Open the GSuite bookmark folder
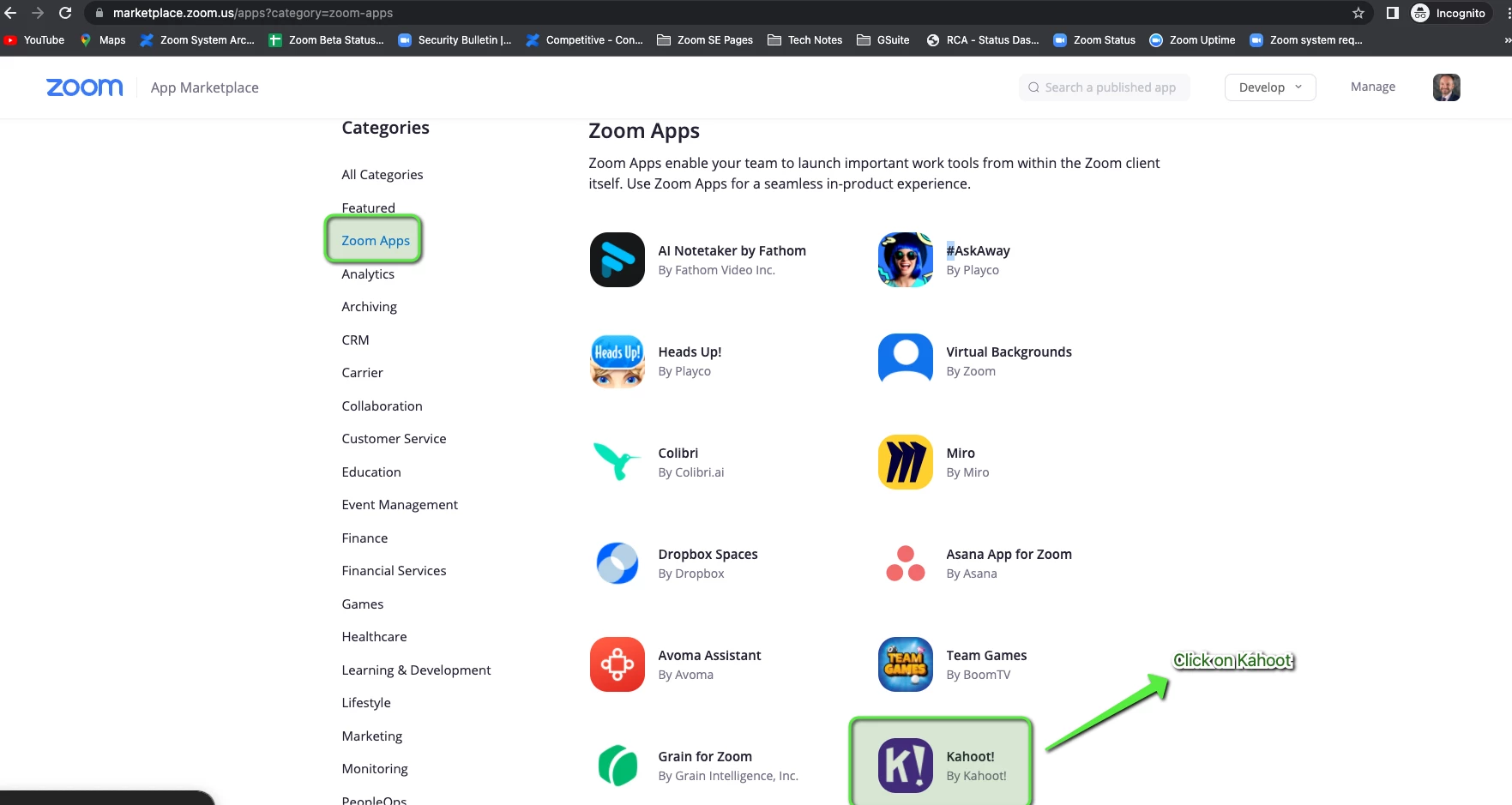The height and width of the screenshot is (805, 1512). [883, 40]
